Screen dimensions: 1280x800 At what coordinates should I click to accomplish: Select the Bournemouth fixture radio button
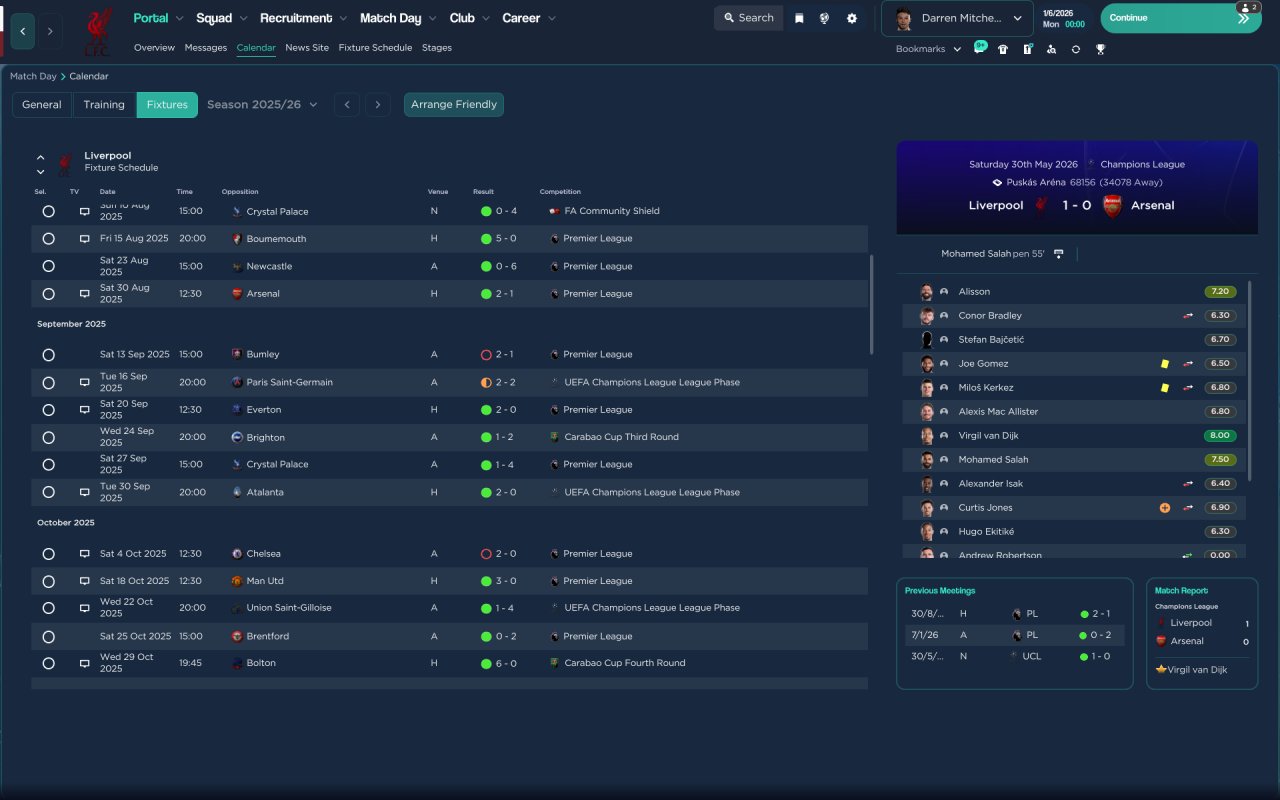(48, 239)
